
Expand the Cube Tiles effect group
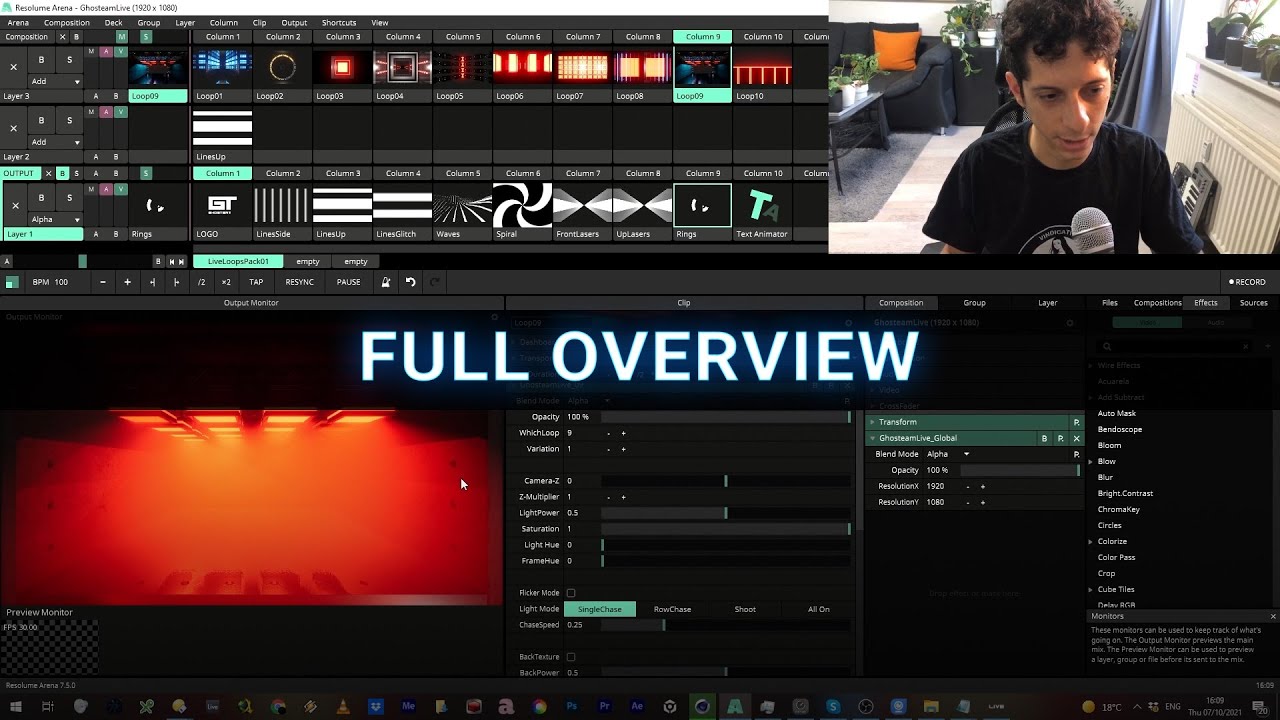1090,589
